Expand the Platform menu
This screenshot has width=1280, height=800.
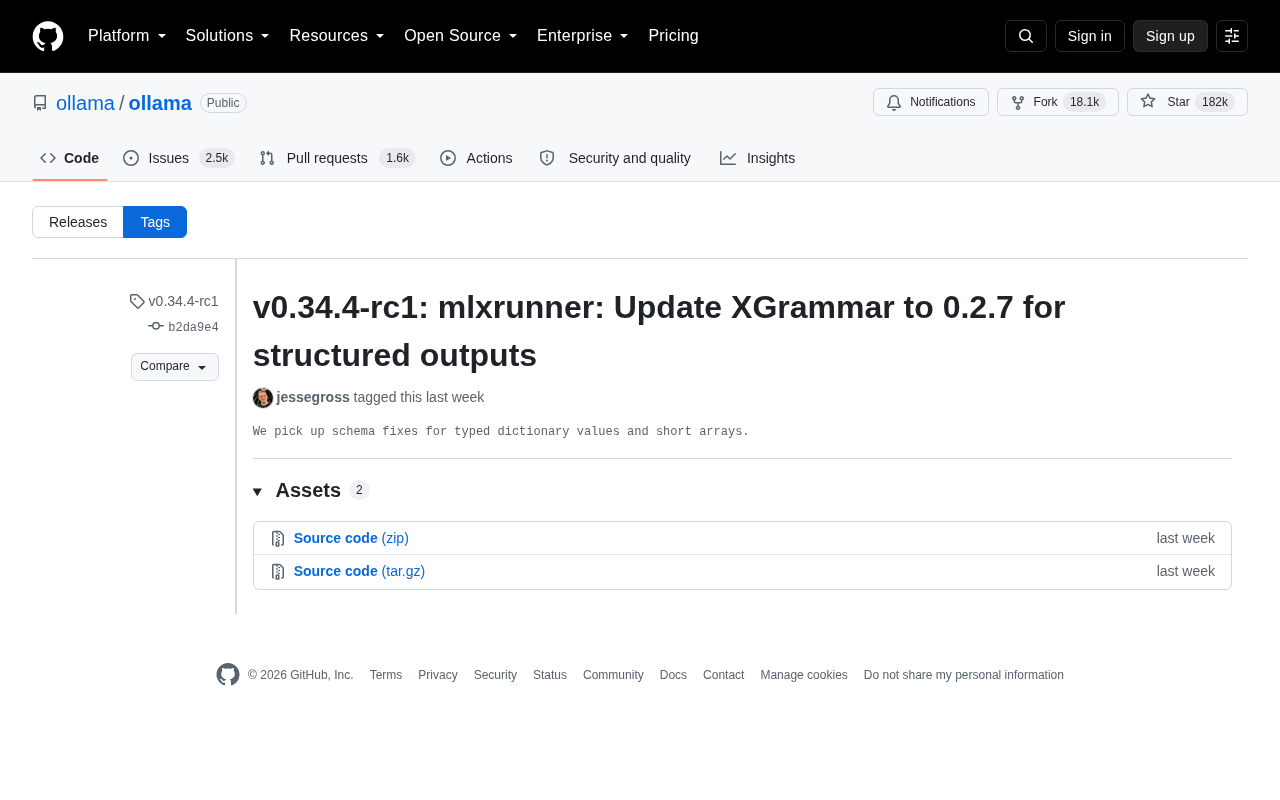click(127, 36)
